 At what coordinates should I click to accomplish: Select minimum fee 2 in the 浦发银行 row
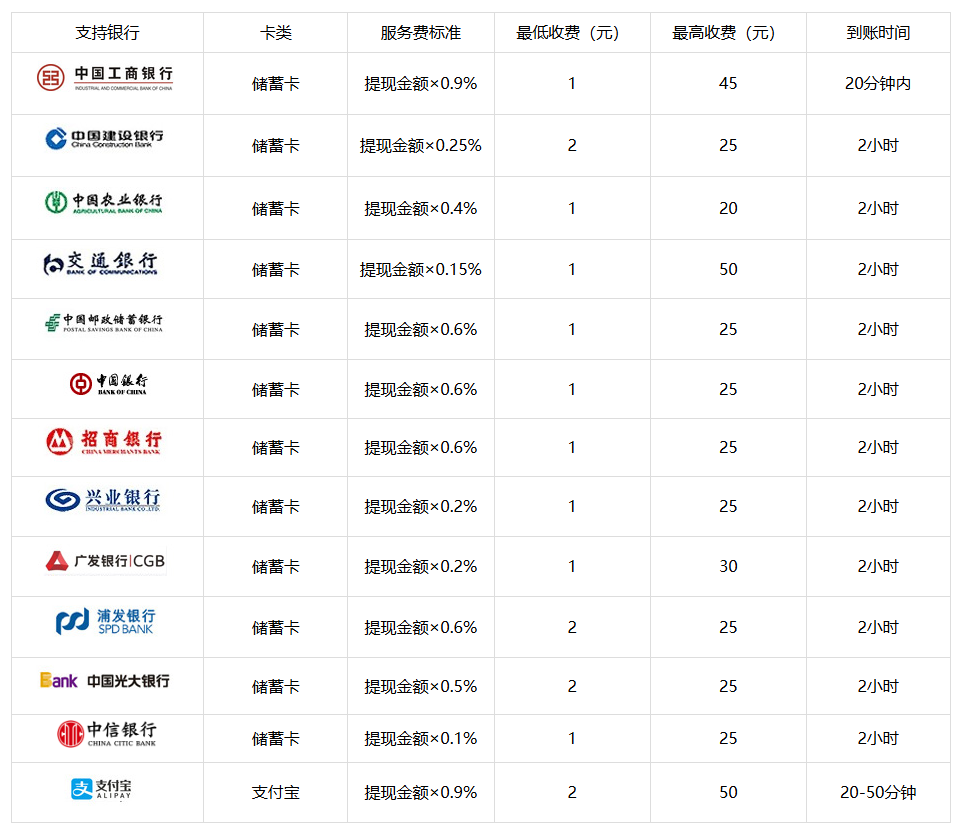tap(572, 627)
